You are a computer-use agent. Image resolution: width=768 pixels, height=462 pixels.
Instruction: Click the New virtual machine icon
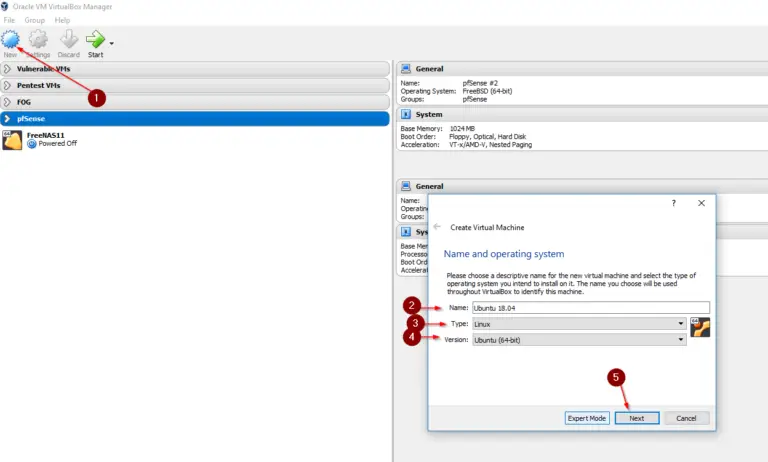pyautogui.click(x=10, y=39)
